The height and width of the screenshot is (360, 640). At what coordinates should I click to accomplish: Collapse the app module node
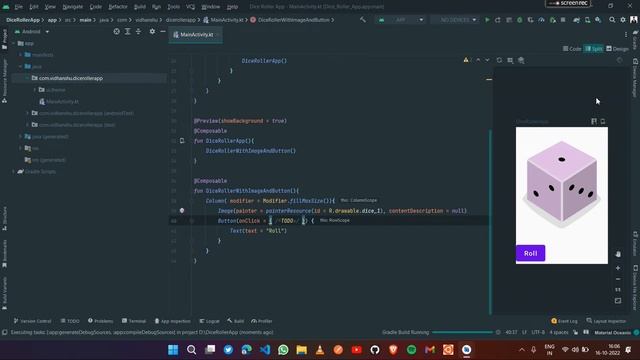coord(13,43)
